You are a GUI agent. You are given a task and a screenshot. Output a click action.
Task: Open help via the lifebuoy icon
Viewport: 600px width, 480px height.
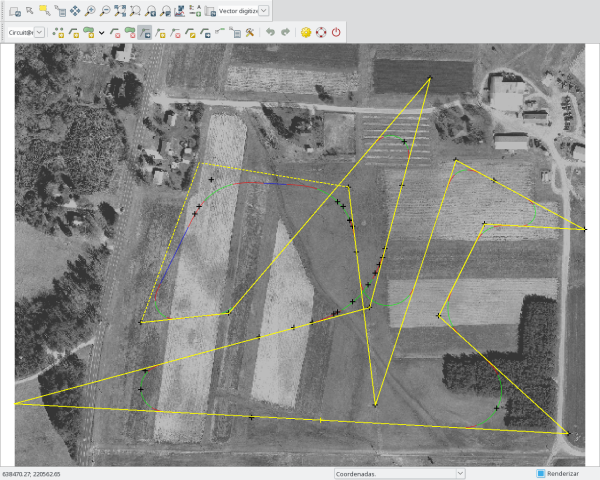click(321, 32)
